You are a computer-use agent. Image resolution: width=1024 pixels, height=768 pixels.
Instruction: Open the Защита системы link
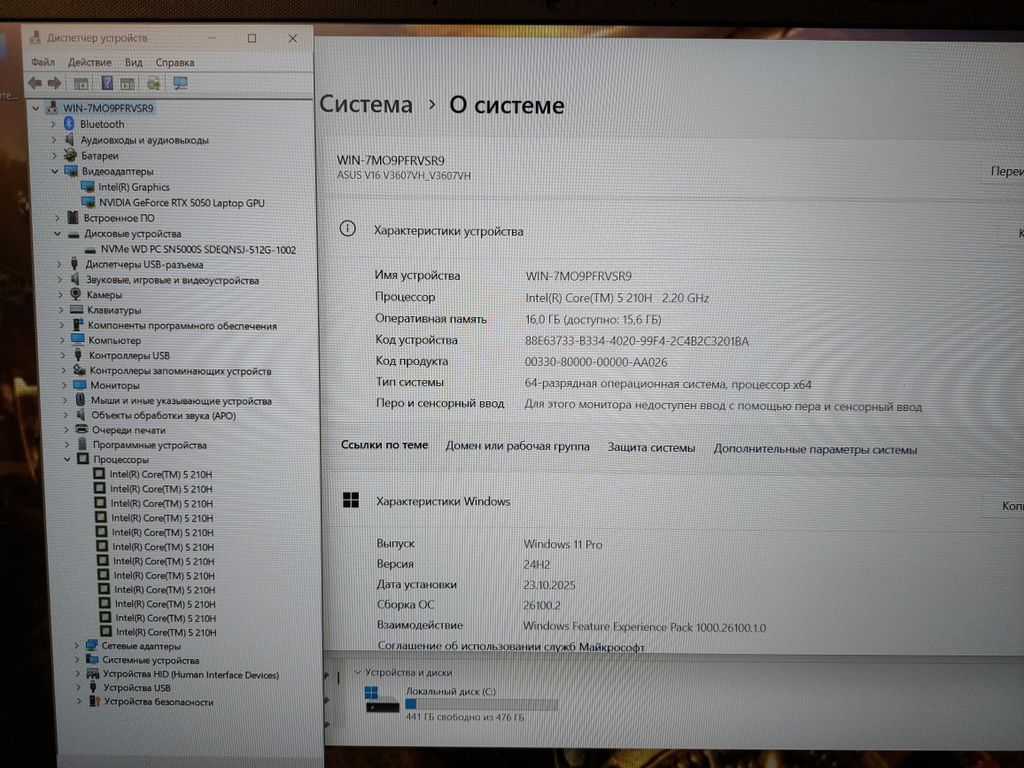[651, 448]
